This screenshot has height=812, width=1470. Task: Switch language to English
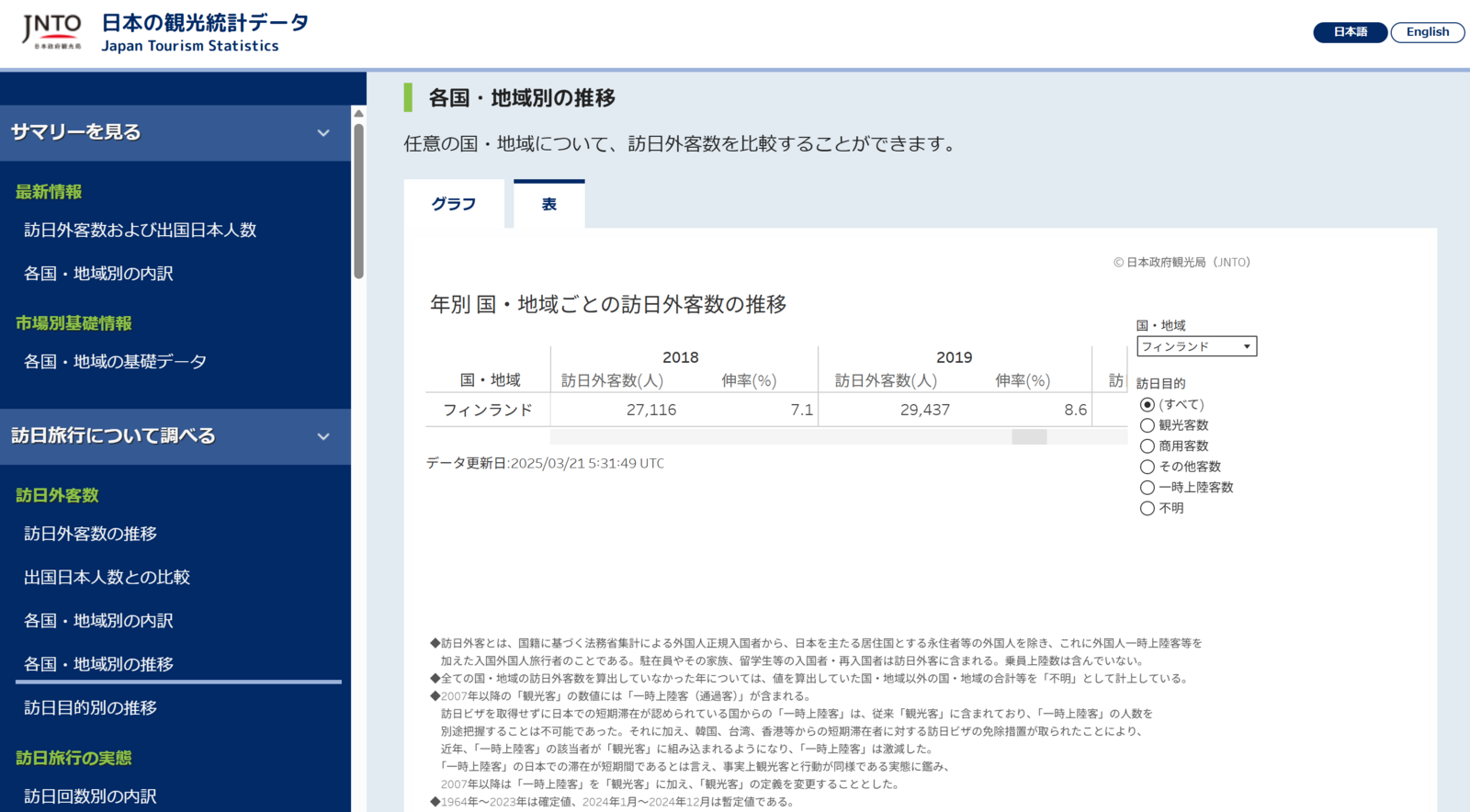coord(1428,32)
